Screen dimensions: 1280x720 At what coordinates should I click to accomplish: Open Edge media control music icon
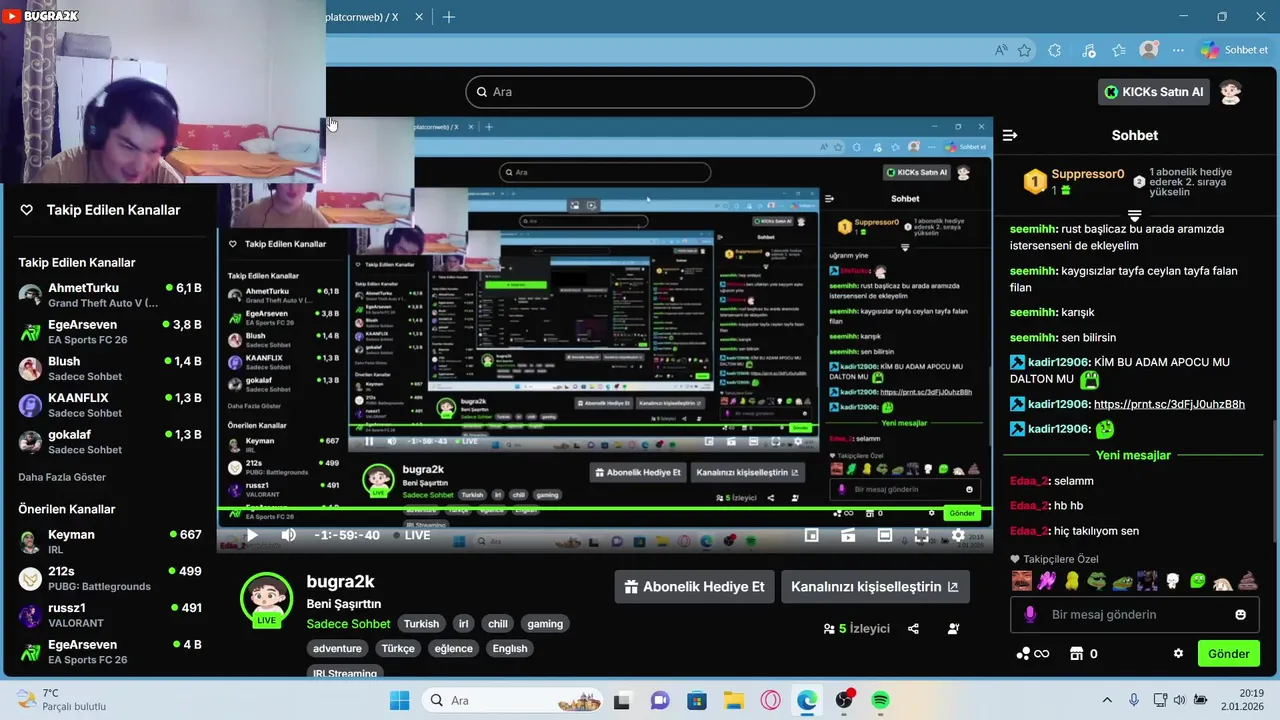[x=1089, y=50]
